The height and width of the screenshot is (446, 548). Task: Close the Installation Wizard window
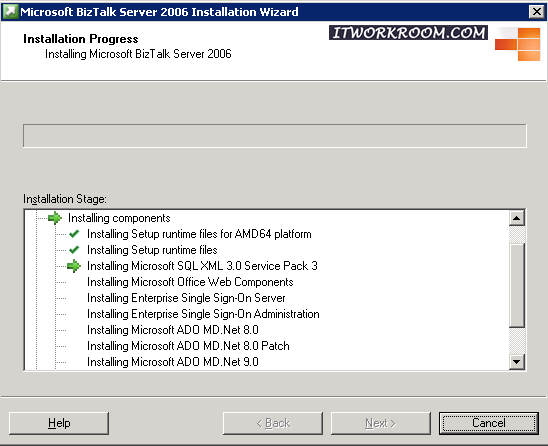tap(536, 12)
